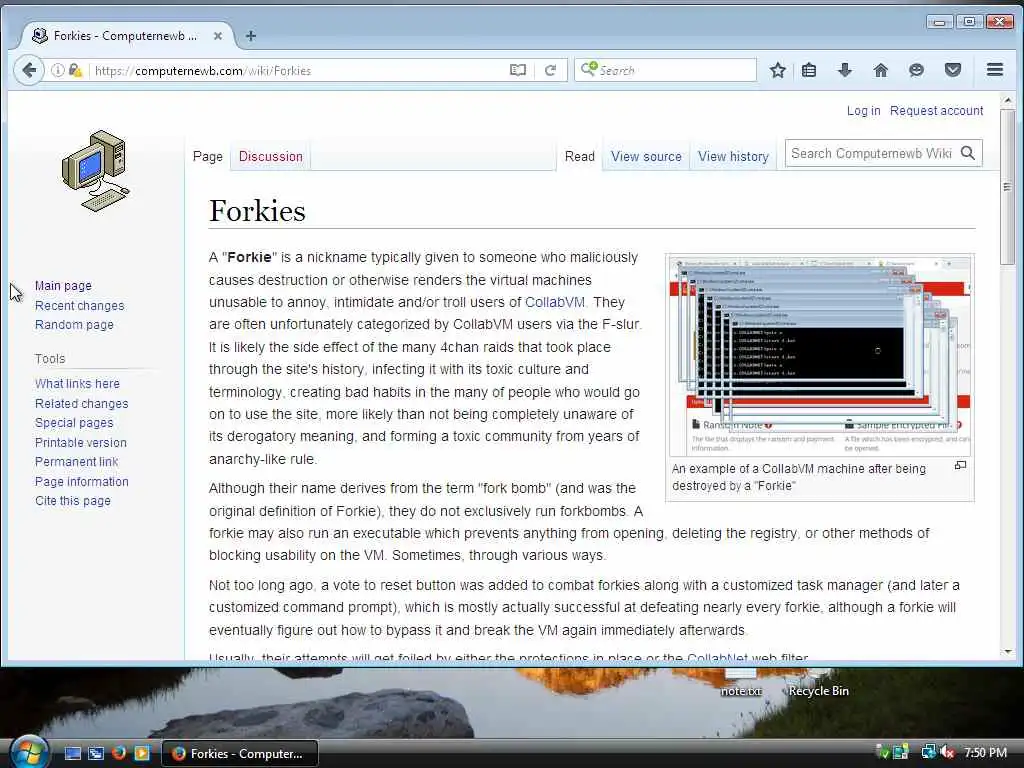Viewport: 1024px width, 768px height.
Task: Toggle reader view in address bar
Action: 517,70
